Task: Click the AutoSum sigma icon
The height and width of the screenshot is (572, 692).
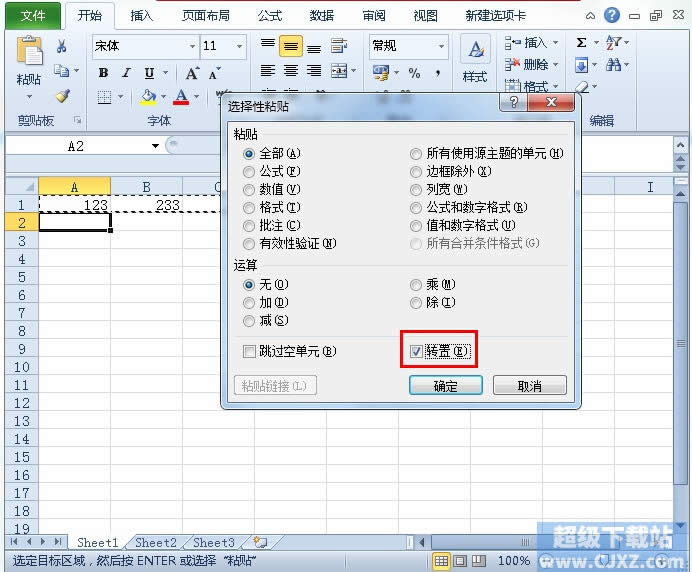Action: coord(581,43)
